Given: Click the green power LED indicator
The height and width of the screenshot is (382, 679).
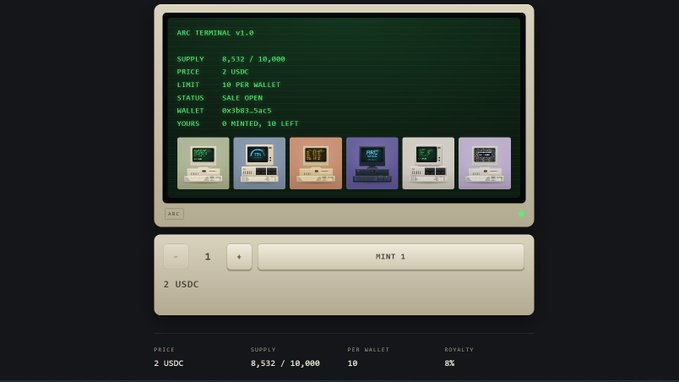Looking at the screenshot, I should tap(522, 214).
